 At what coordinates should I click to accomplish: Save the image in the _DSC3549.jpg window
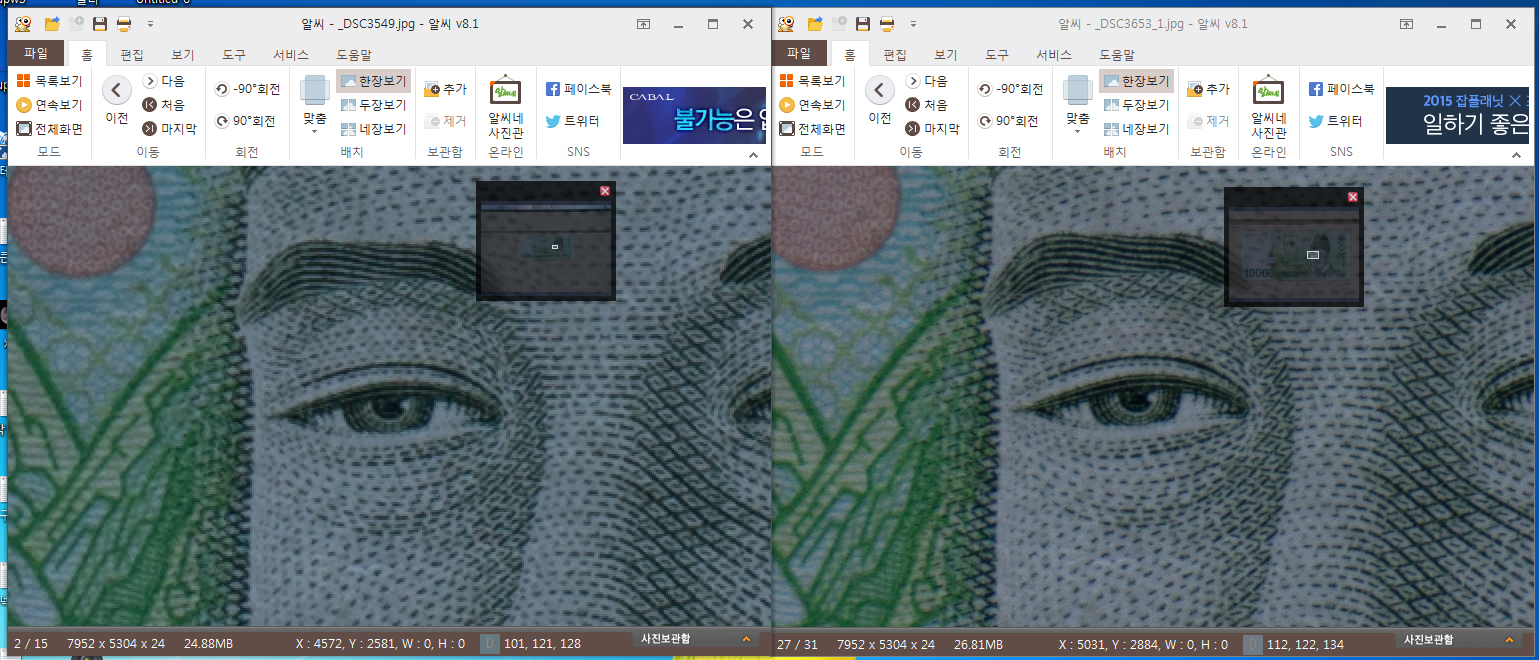[x=100, y=23]
